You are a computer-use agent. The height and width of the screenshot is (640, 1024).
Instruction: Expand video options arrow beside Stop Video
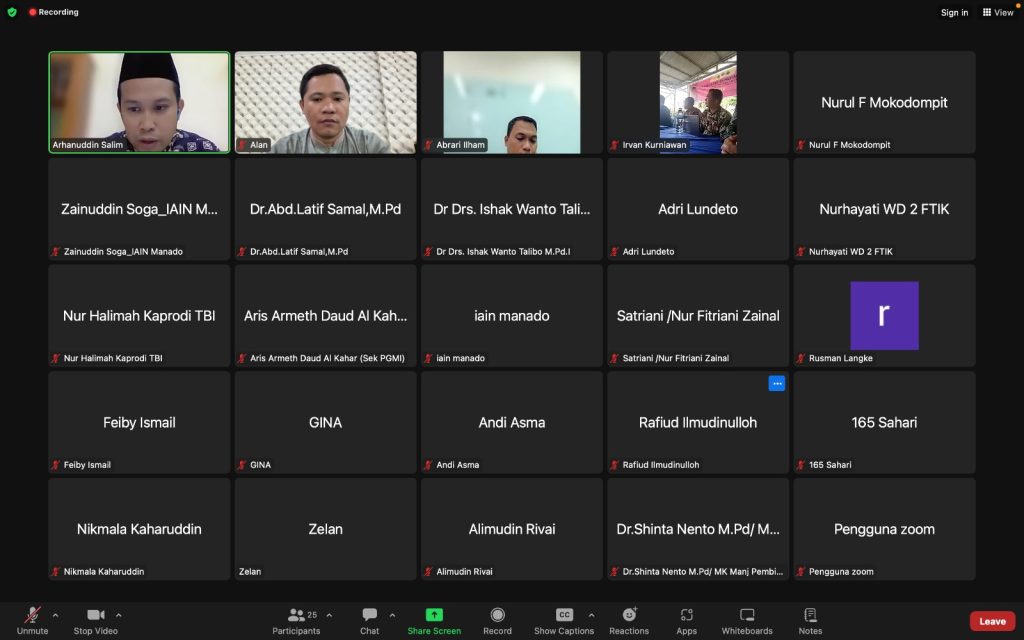(119, 615)
